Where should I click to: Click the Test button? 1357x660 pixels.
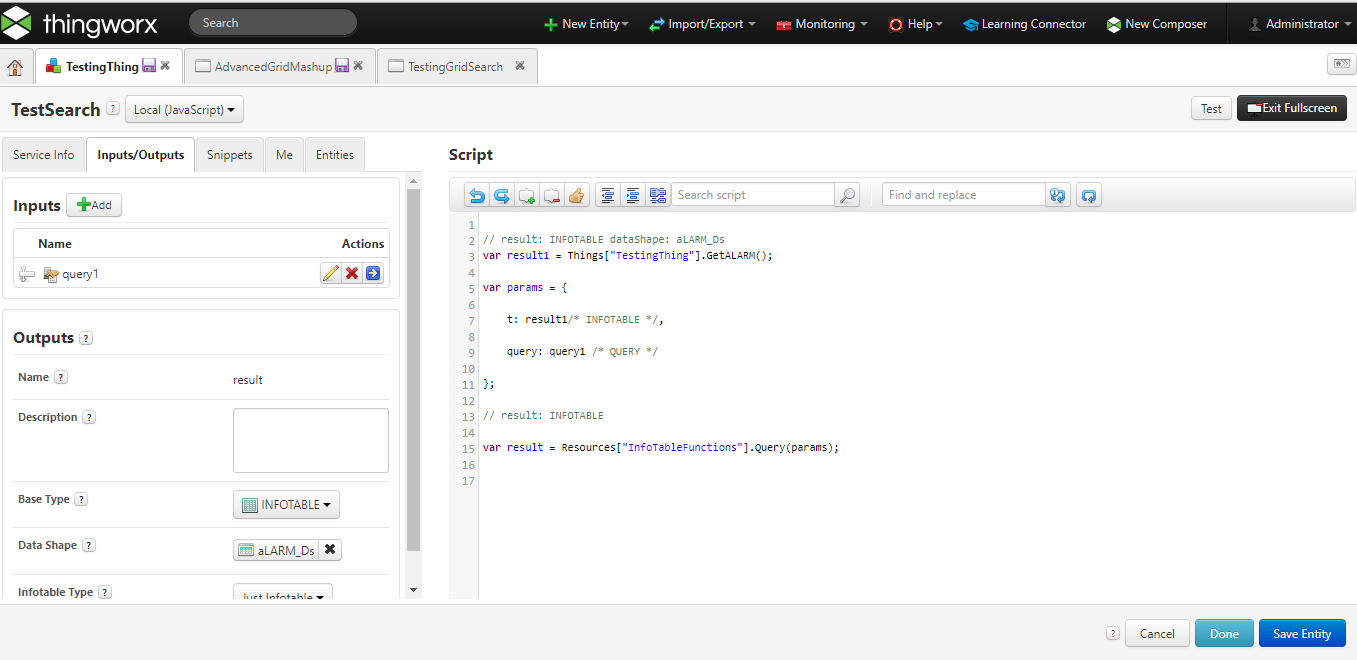coord(1211,108)
